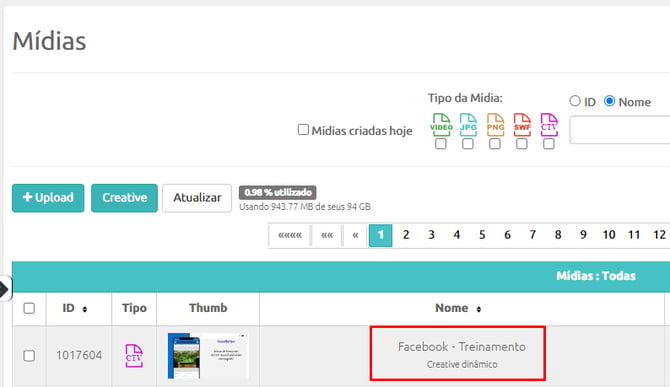This screenshot has width=670, height=387.
Task: Go to pagination page 8
Action: pos(558,235)
